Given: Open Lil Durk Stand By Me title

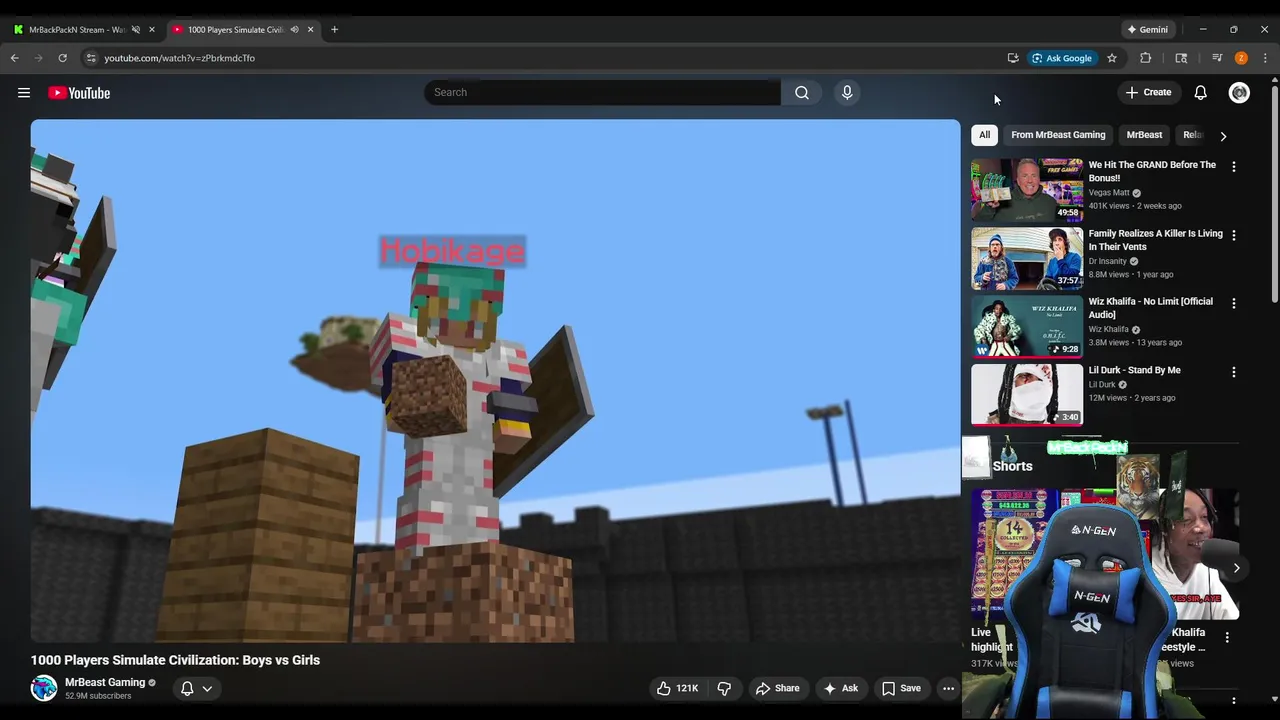Looking at the screenshot, I should (x=1134, y=370).
